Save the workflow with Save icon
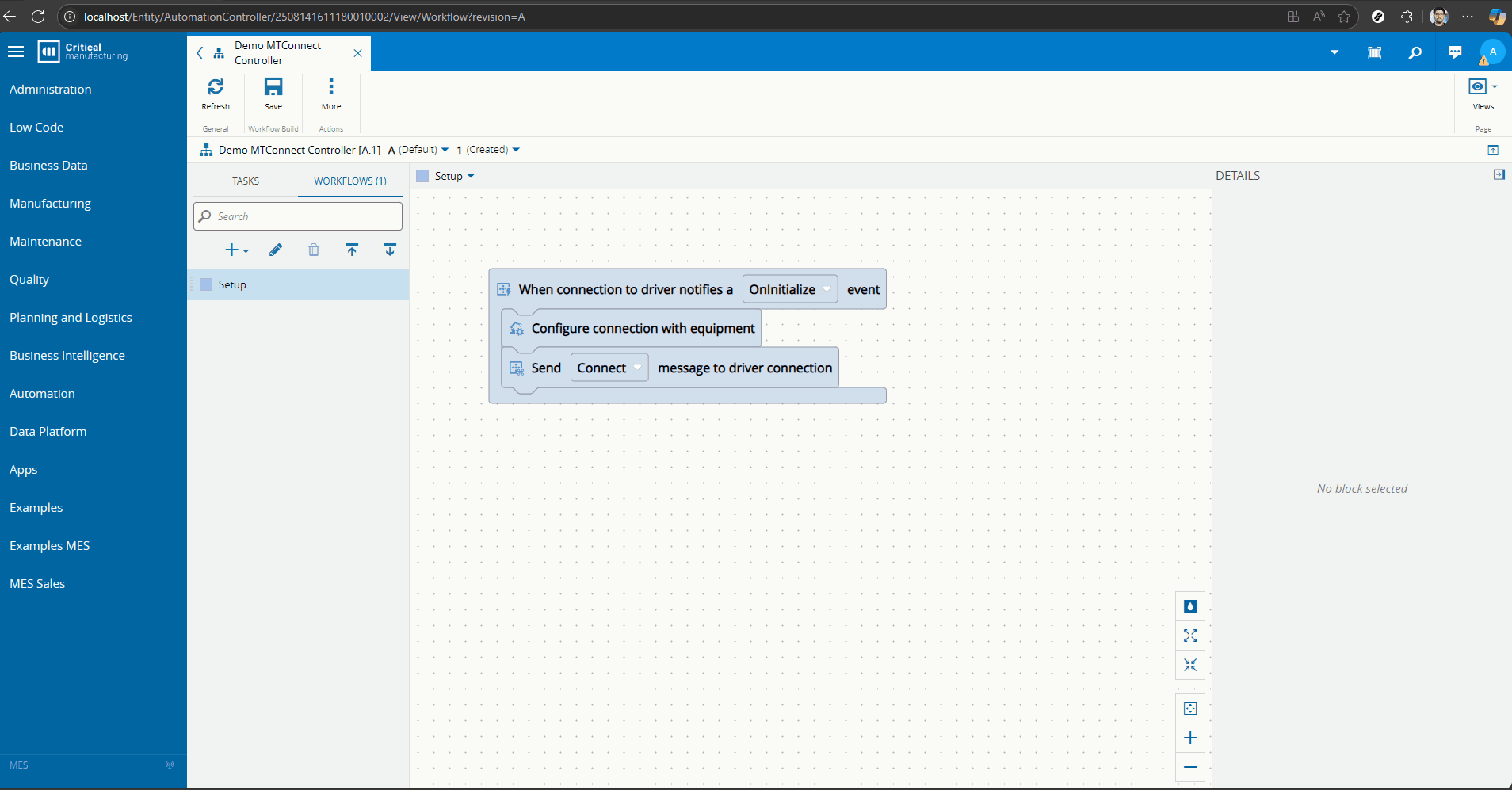Image resolution: width=1512 pixels, height=790 pixels. point(273,94)
